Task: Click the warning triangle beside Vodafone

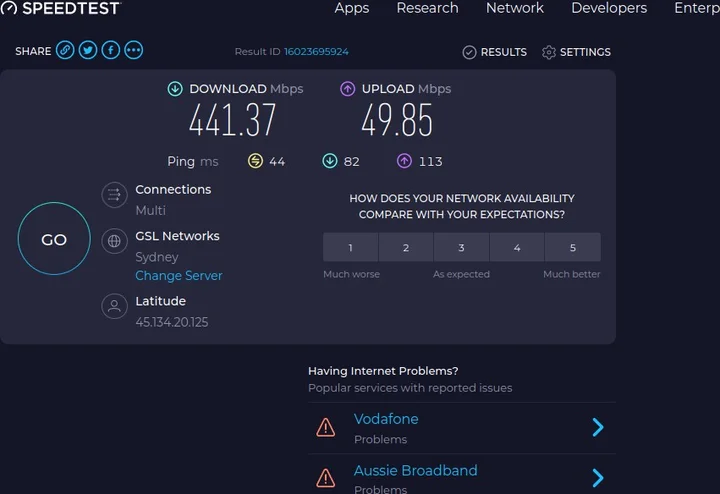Action: pos(326,427)
